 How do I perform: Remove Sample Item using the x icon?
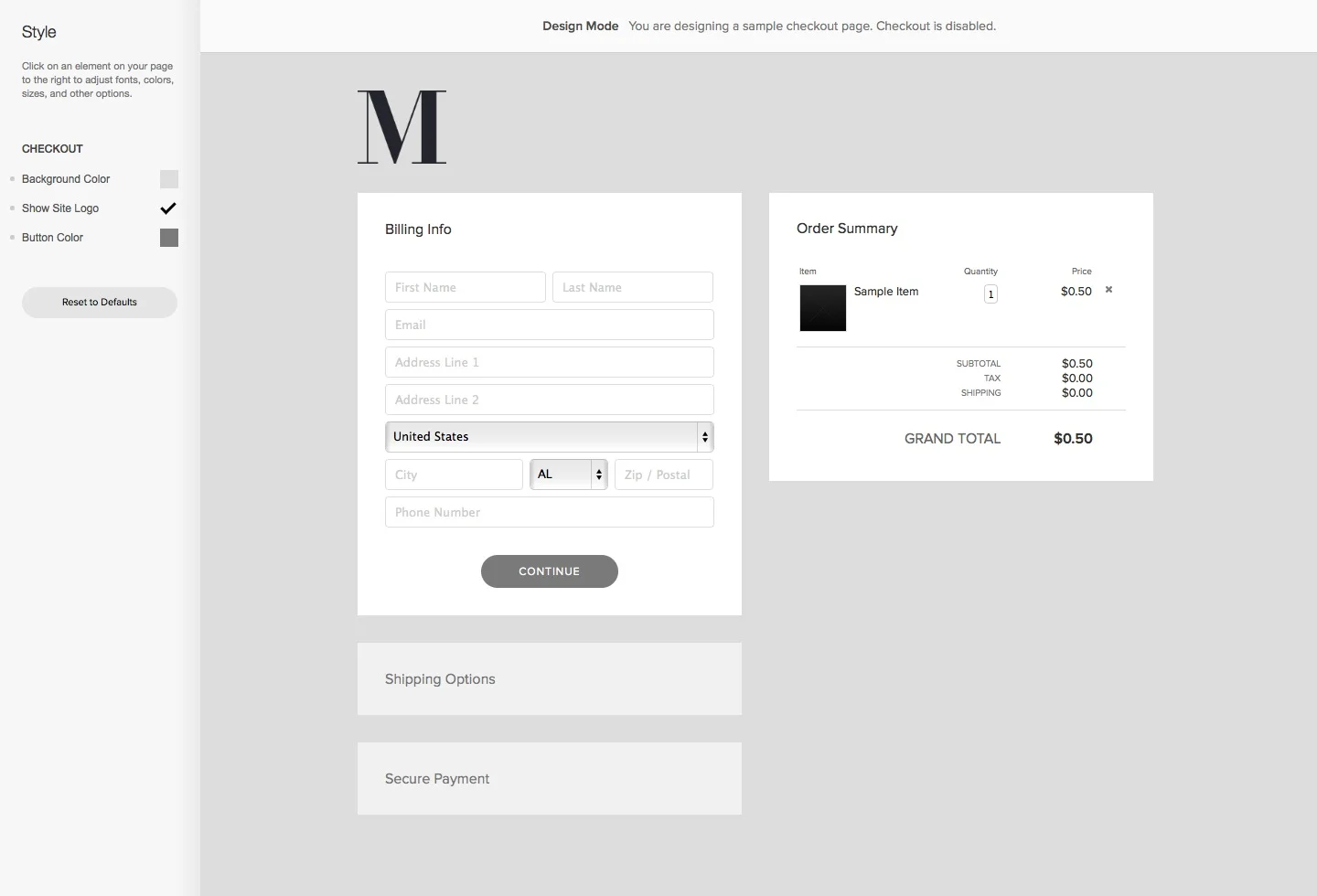pos(1108,290)
